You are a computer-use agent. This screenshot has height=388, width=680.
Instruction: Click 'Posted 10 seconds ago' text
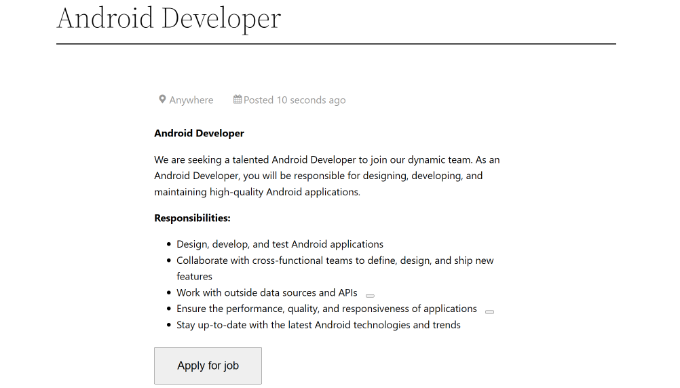[x=294, y=100]
